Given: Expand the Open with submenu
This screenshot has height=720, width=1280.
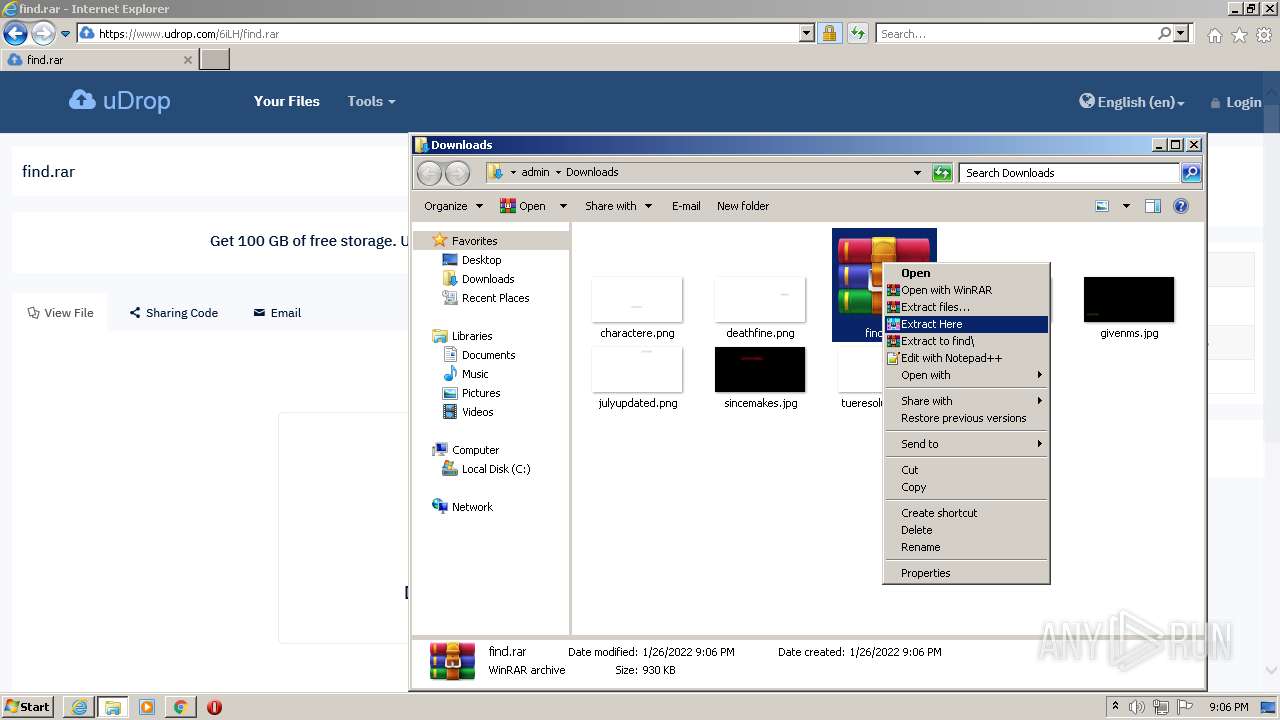Looking at the screenshot, I should (966, 375).
